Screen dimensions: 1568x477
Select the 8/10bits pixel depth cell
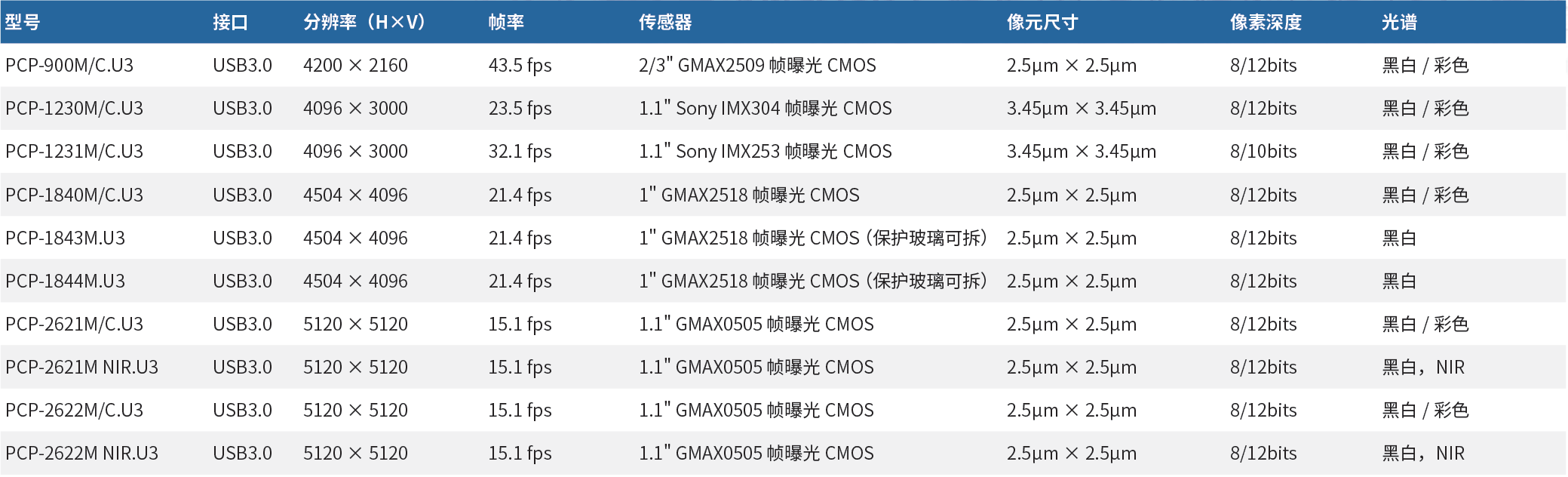tap(1263, 152)
